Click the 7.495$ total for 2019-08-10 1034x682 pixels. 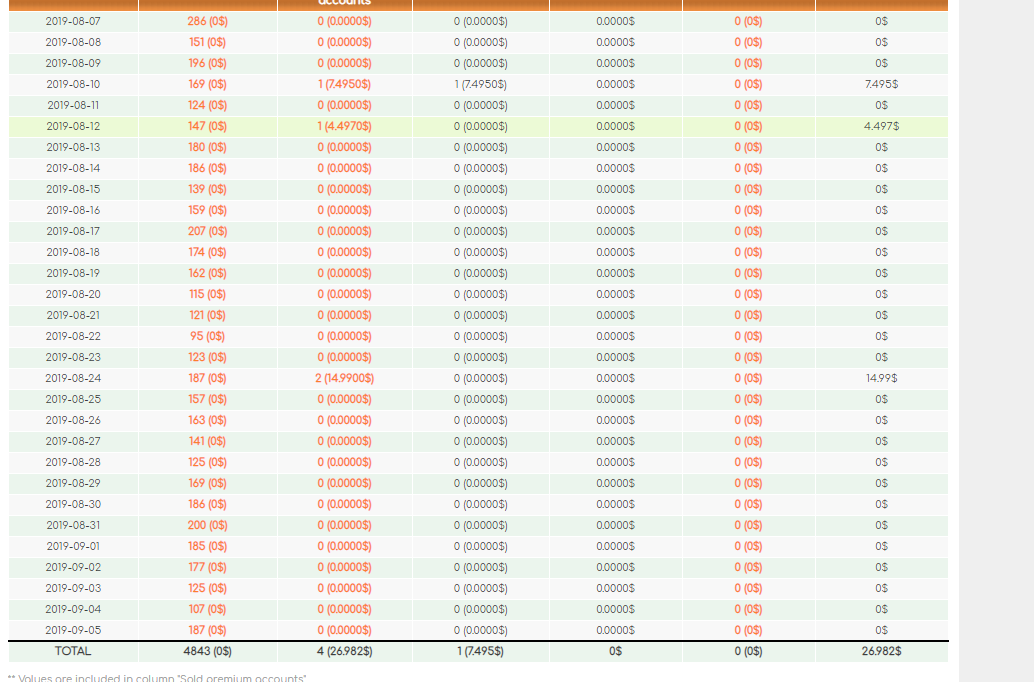coord(881,84)
